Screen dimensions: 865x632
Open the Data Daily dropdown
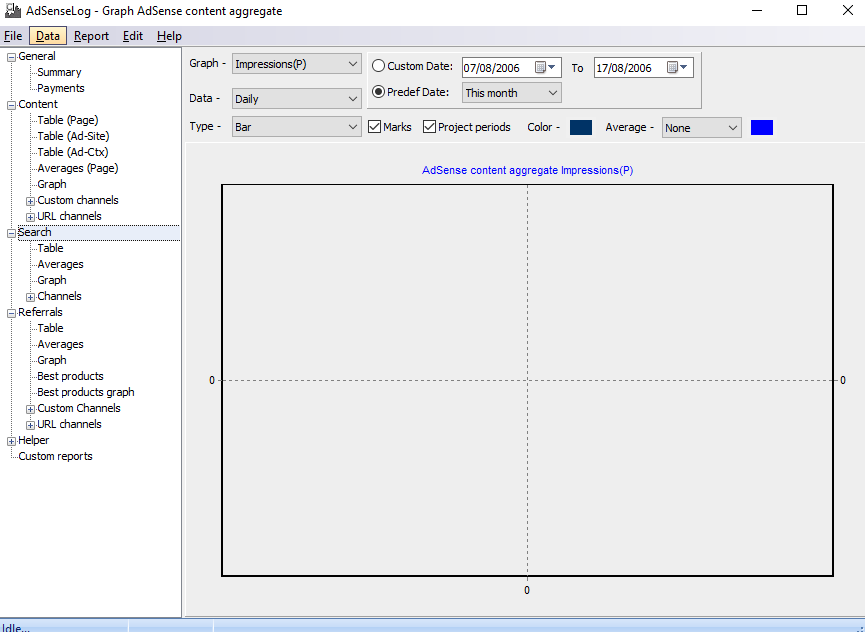(297, 99)
